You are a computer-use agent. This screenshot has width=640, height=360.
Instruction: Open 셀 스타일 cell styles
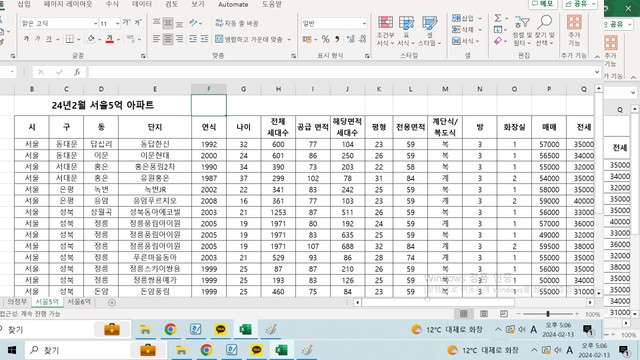pos(429,31)
